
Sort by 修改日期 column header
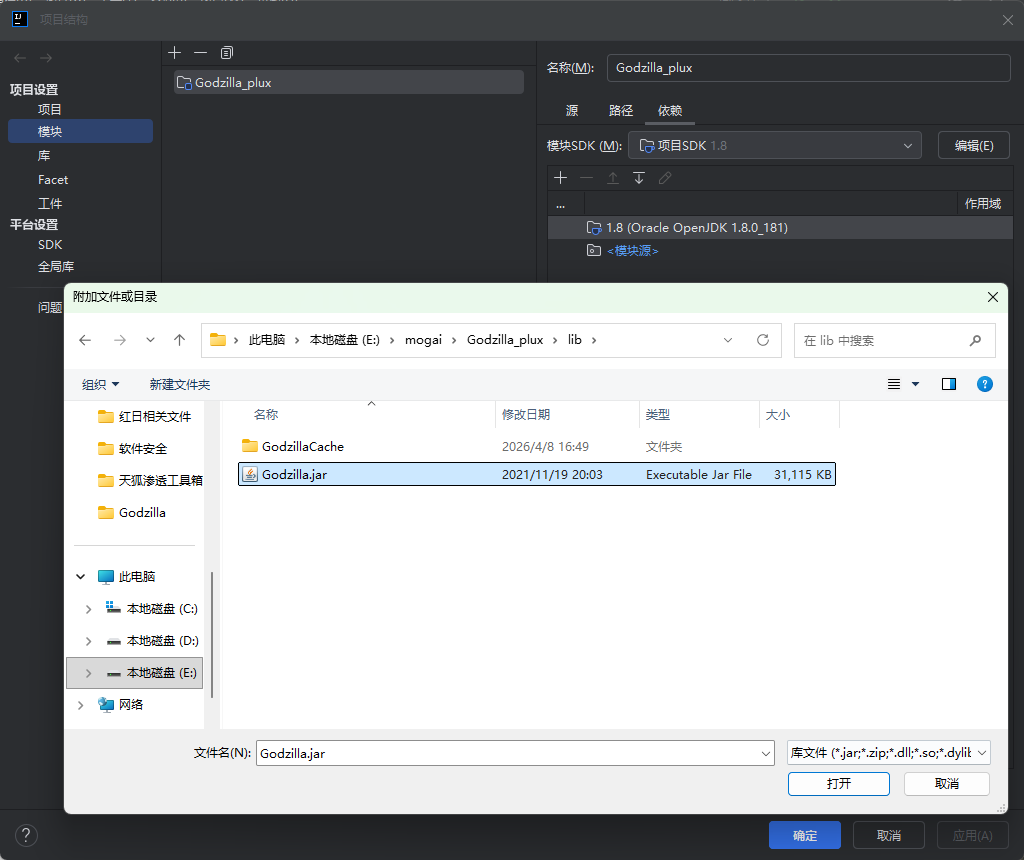pyautogui.click(x=526, y=415)
